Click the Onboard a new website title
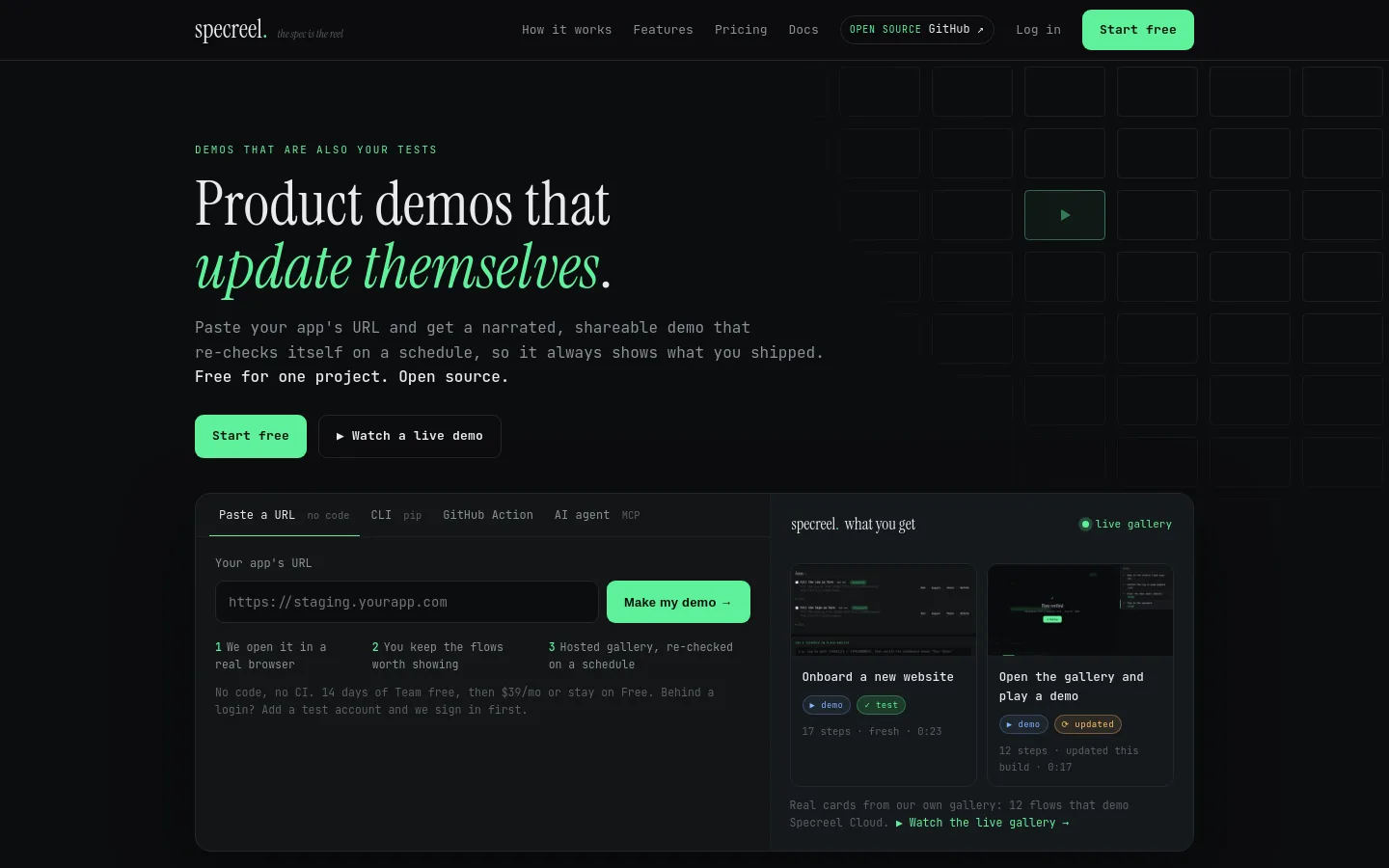 click(878, 677)
